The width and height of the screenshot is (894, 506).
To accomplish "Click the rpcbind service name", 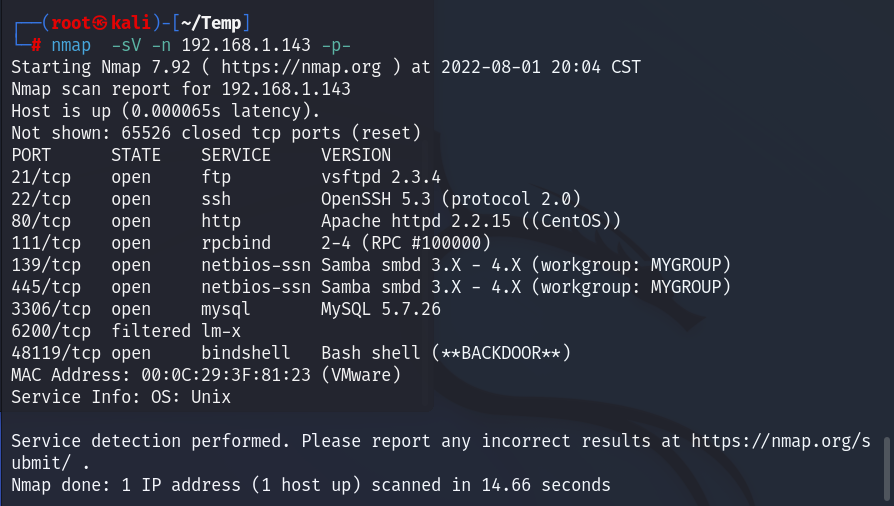I will (236, 243).
